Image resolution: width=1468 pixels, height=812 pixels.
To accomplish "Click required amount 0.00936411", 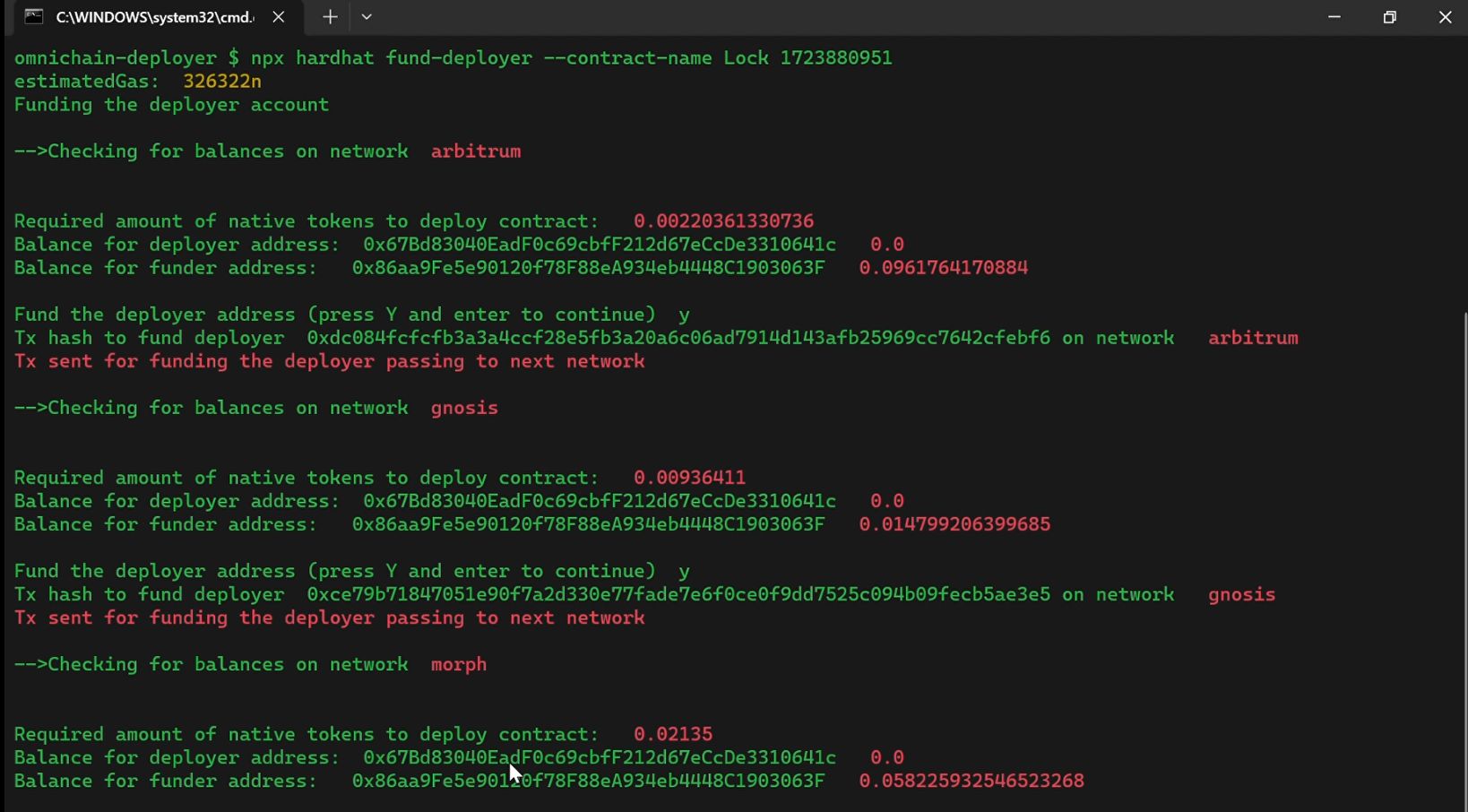I will pos(689,478).
